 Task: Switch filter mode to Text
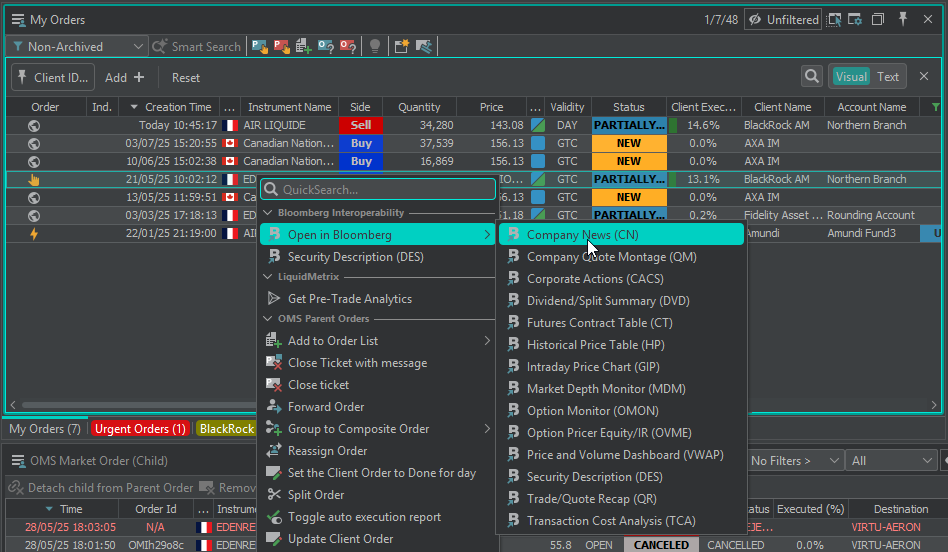click(x=888, y=77)
